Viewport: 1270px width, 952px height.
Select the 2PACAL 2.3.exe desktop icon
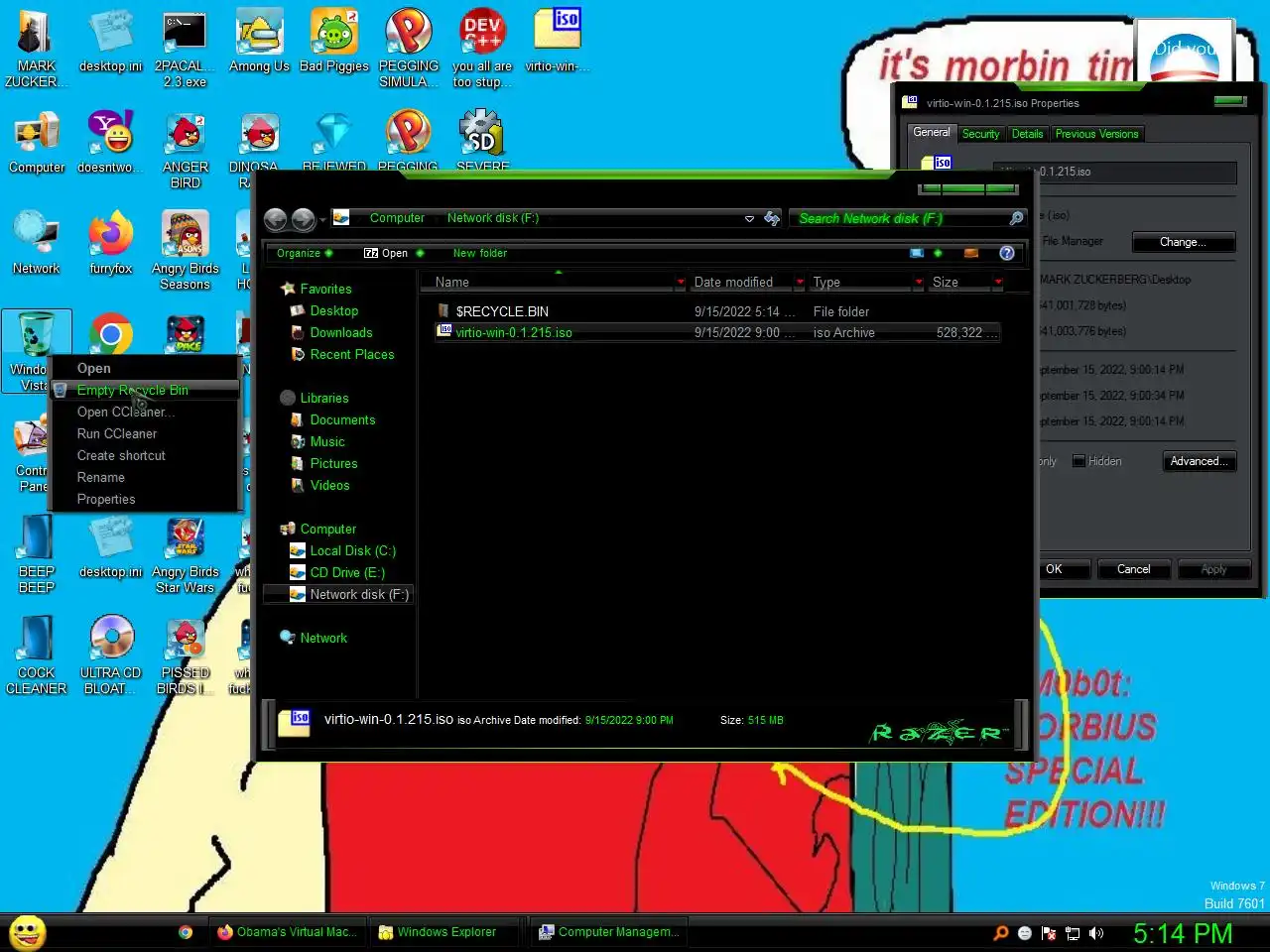tap(185, 50)
